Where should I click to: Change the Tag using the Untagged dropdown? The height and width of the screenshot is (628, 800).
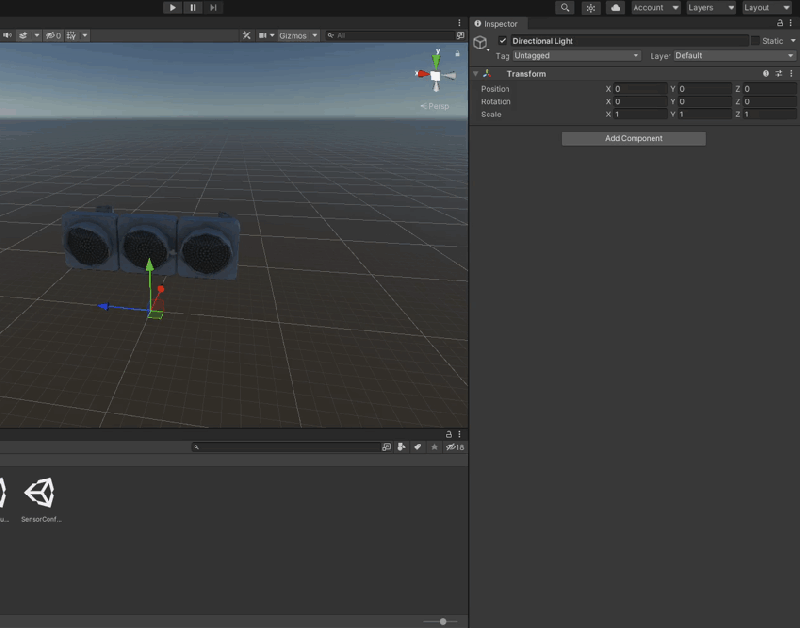[575, 55]
